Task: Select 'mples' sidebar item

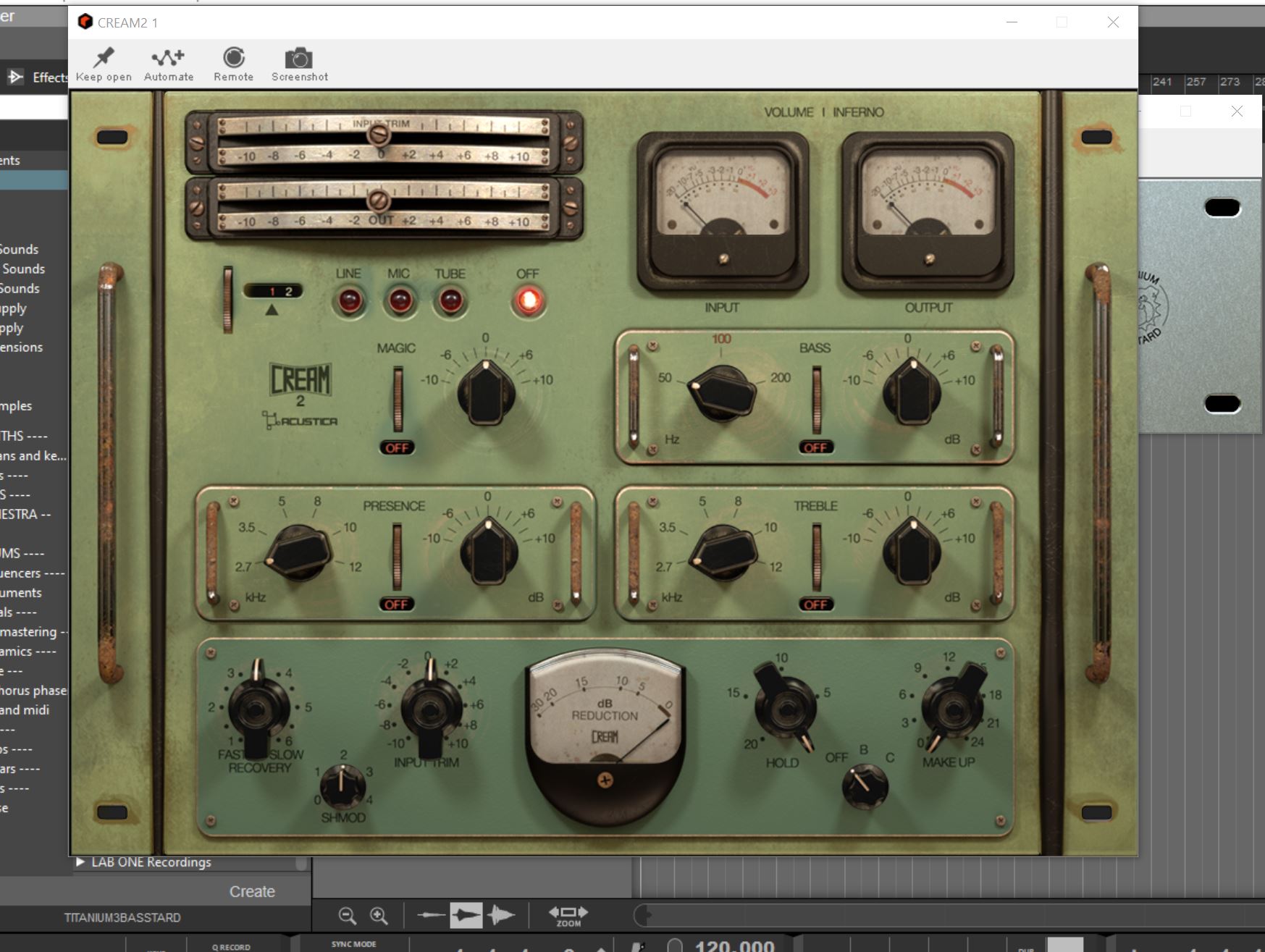Action: (17, 405)
